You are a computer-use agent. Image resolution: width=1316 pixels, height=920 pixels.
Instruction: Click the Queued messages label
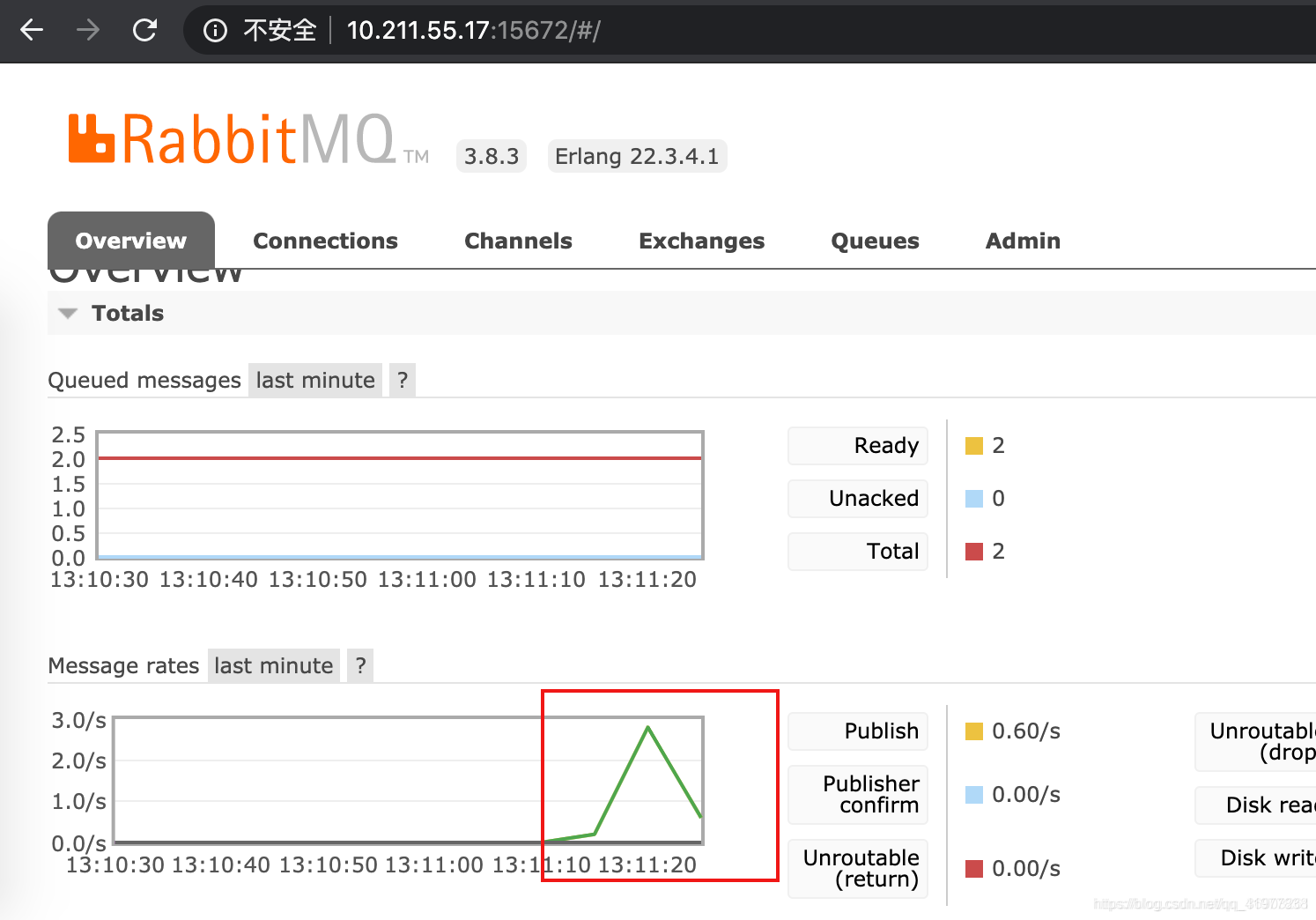point(144,380)
